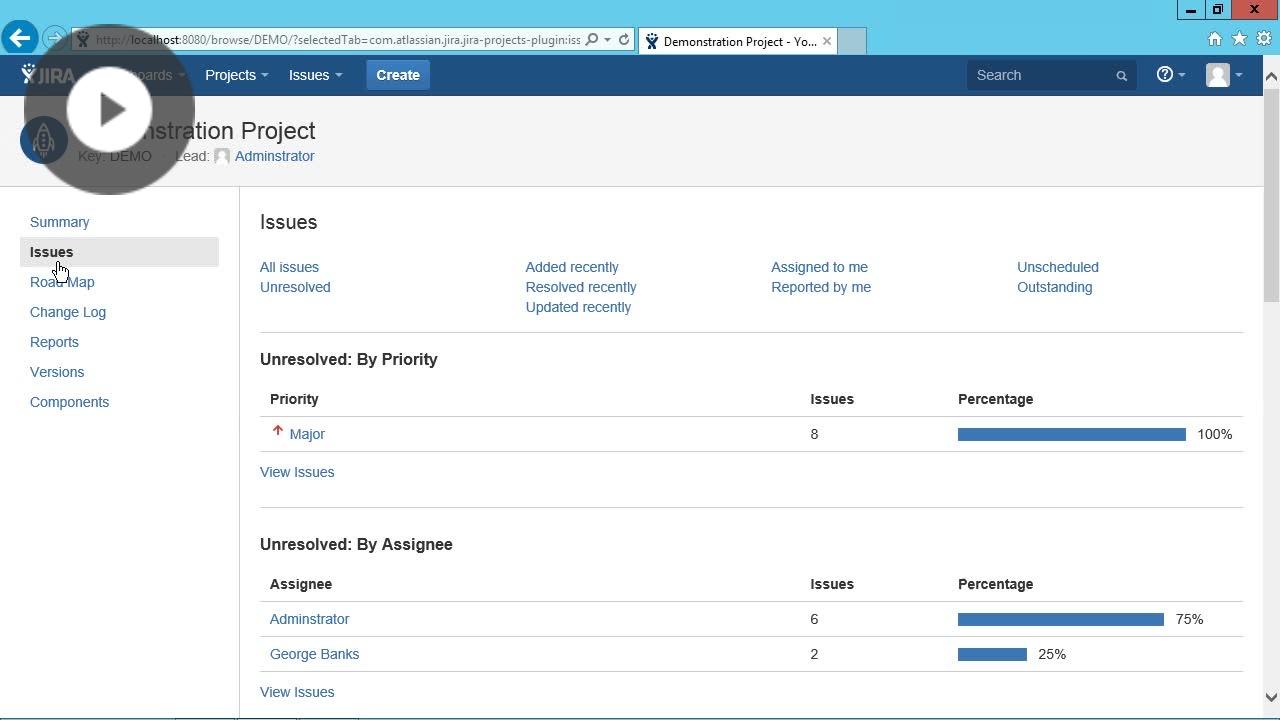
Task: Click the issue count 8 for Major
Action: (814, 434)
